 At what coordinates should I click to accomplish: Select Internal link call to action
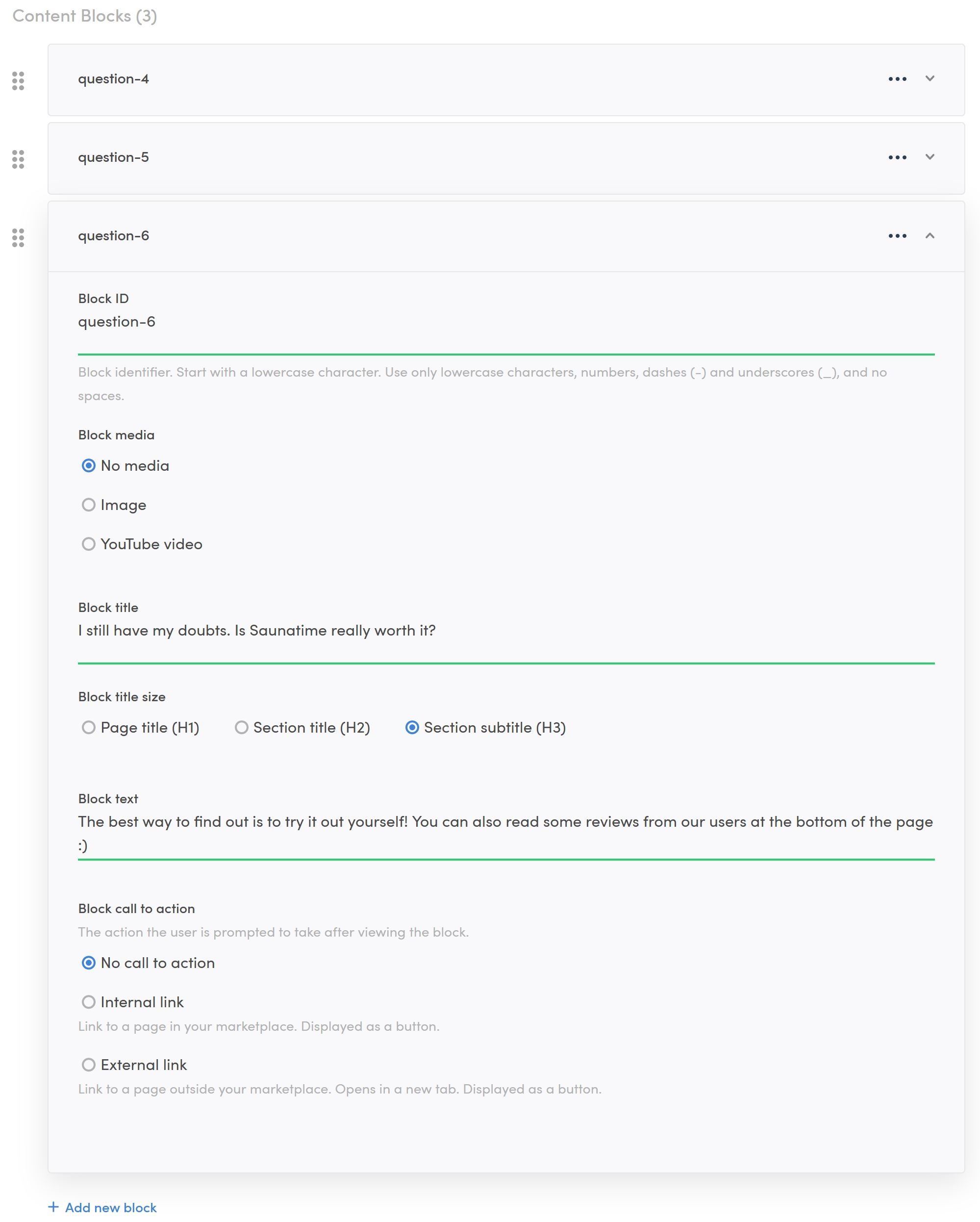[x=88, y=1002]
